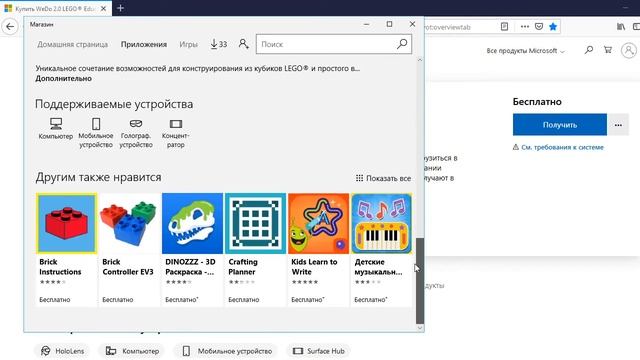Click Показать все link
Screen dimensions: 640x360
click(383, 178)
